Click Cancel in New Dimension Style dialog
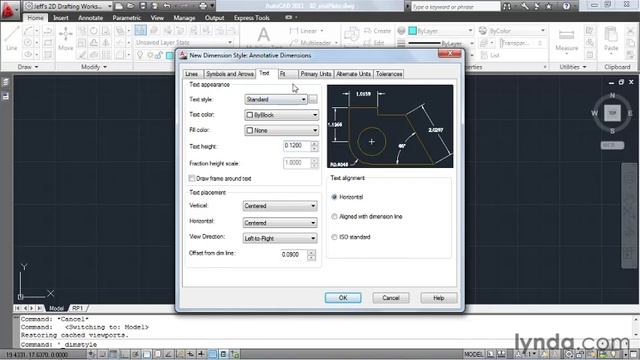This screenshot has height=360, width=640. [391, 298]
